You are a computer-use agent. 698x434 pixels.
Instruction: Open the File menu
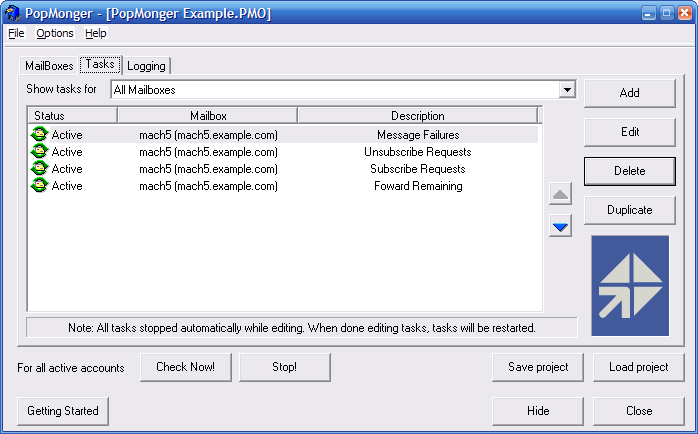(15, 33)
